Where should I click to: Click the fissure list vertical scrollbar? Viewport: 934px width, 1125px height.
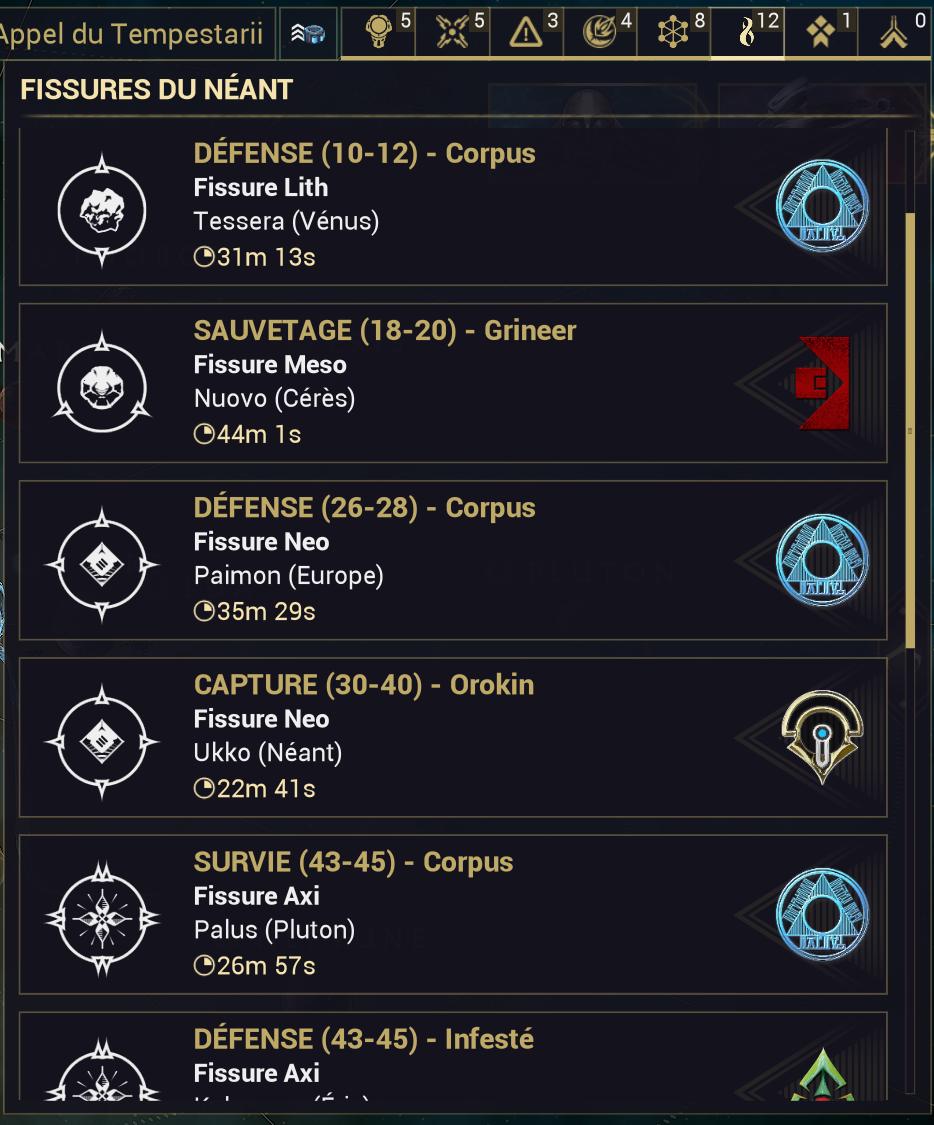[909, 430]
